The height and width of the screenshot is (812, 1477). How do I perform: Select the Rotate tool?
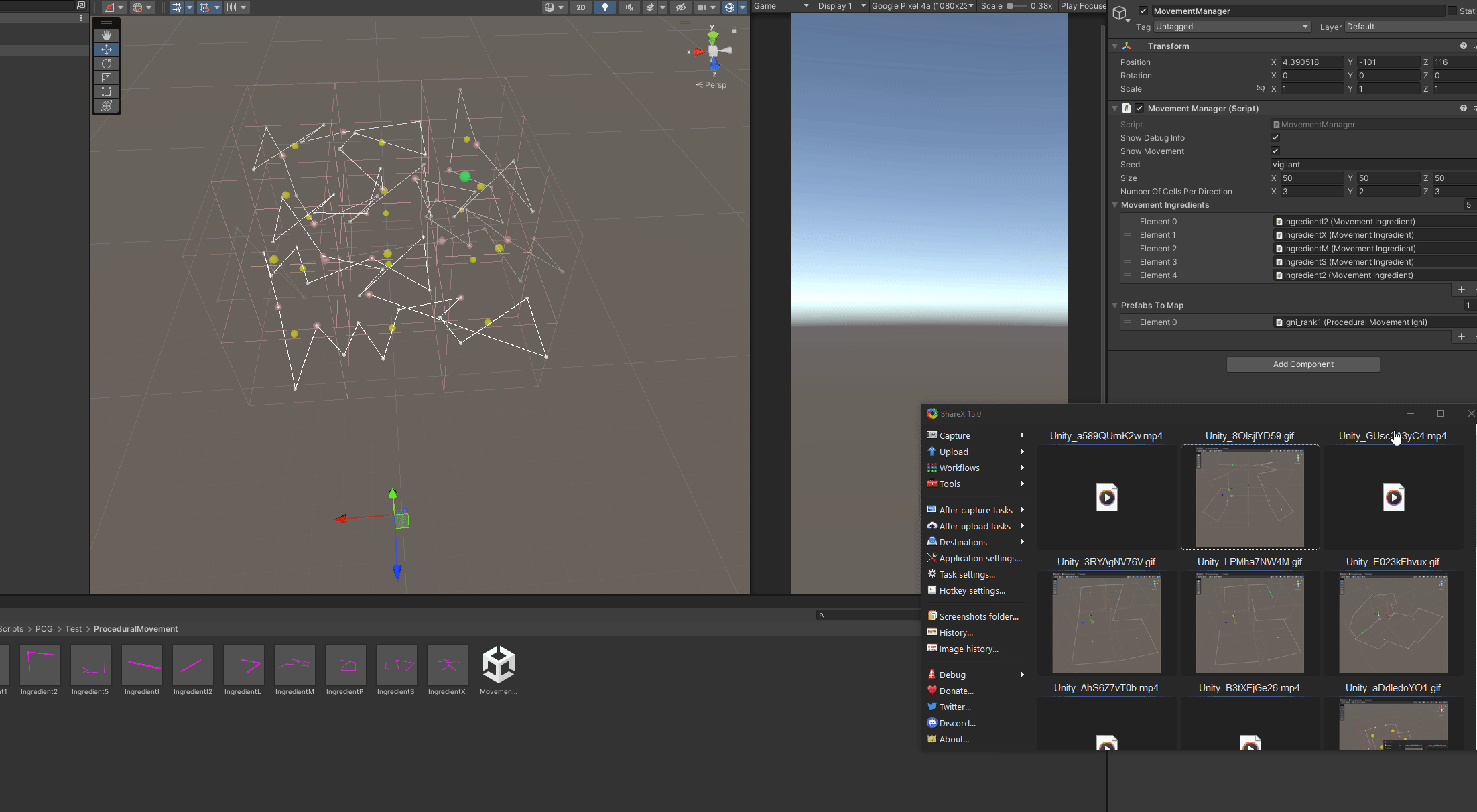click(x=107, y=64)
